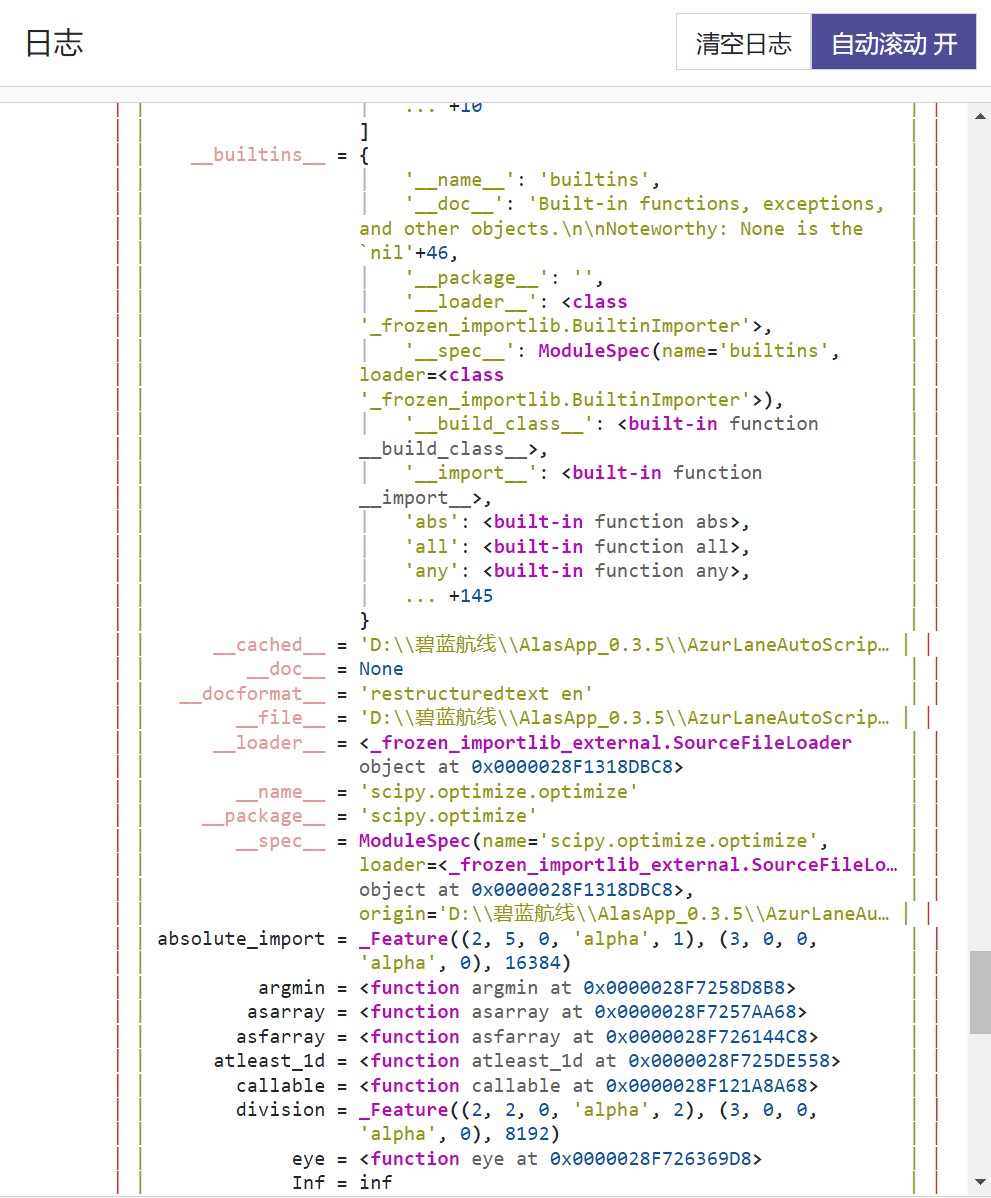Screen dimensions: 991x1198
Task: Click the __doc__ = None value
Action: (x=381, y=669)
